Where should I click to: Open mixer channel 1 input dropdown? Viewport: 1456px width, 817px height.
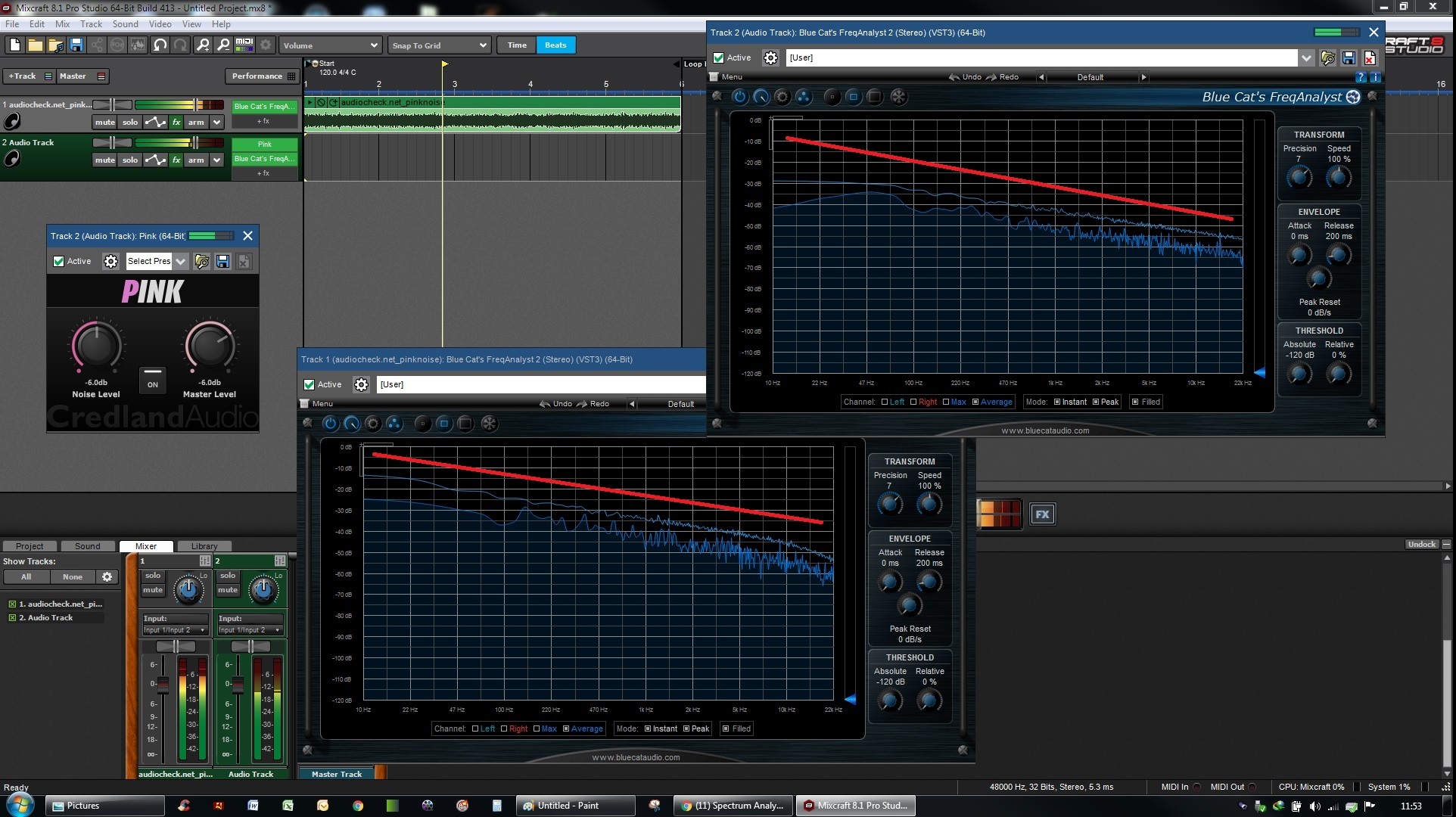point(175,630)
